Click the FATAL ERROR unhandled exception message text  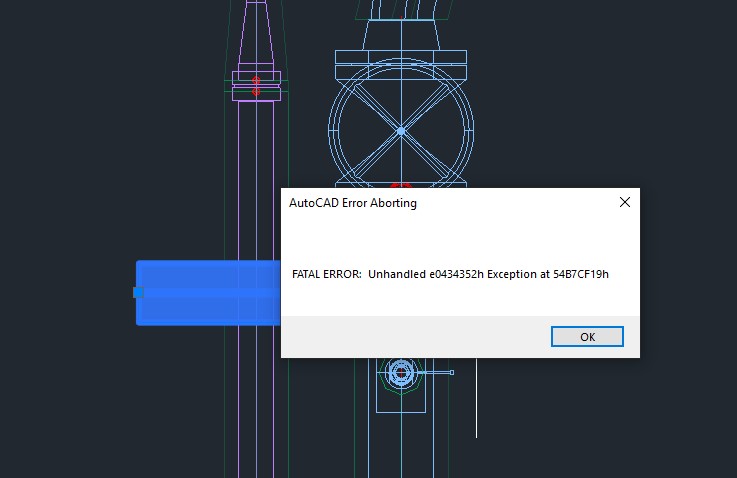pos(450,274)
